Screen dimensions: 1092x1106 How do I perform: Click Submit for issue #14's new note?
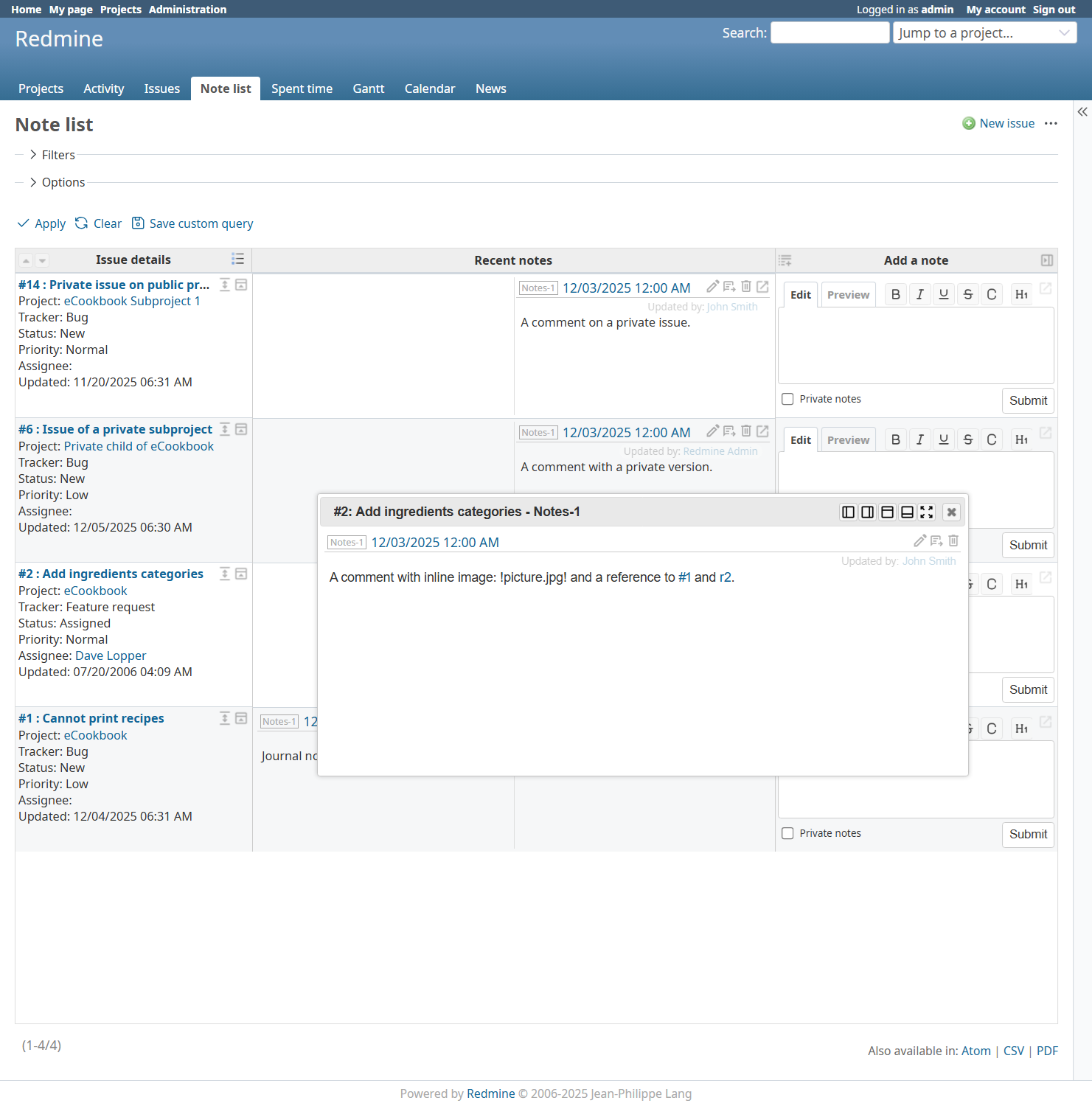coord(1027,400)
